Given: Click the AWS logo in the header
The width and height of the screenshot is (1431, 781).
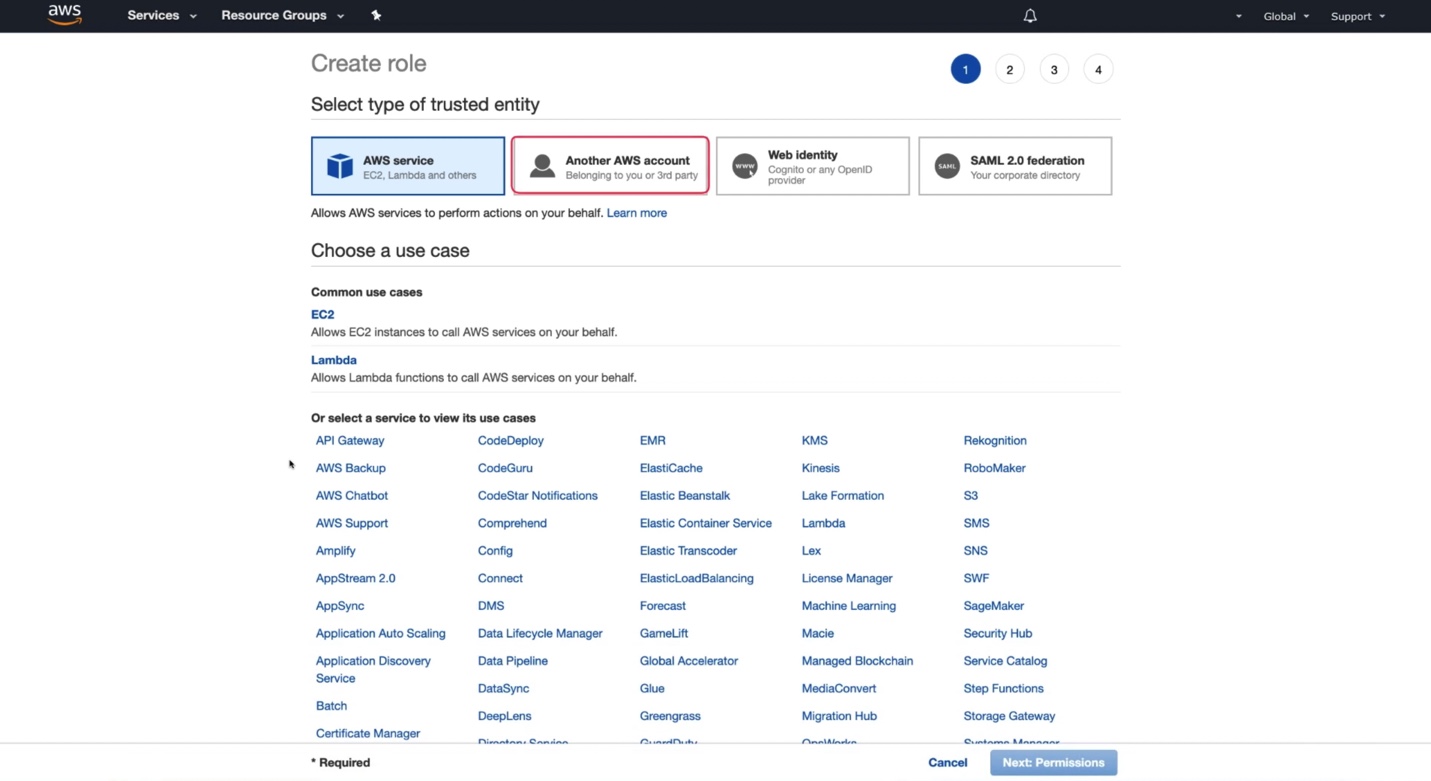Looking at the screenshot, I should coord(65,15).
